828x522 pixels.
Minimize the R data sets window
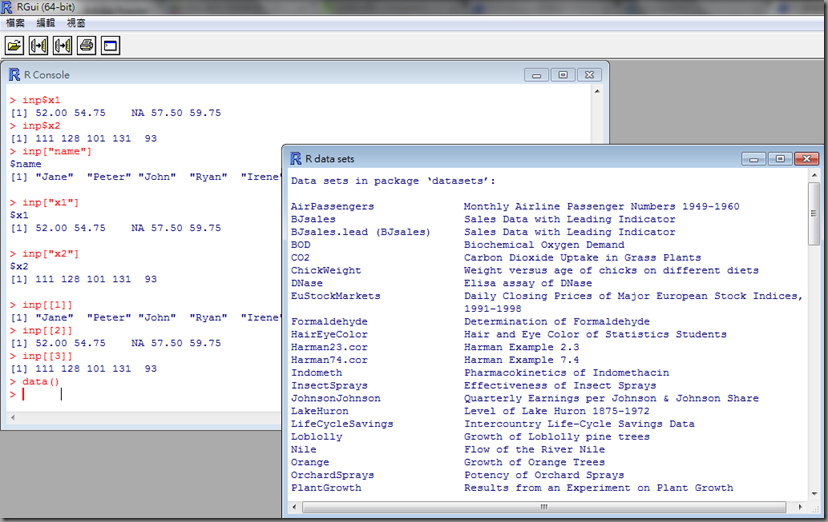[754, 158]
